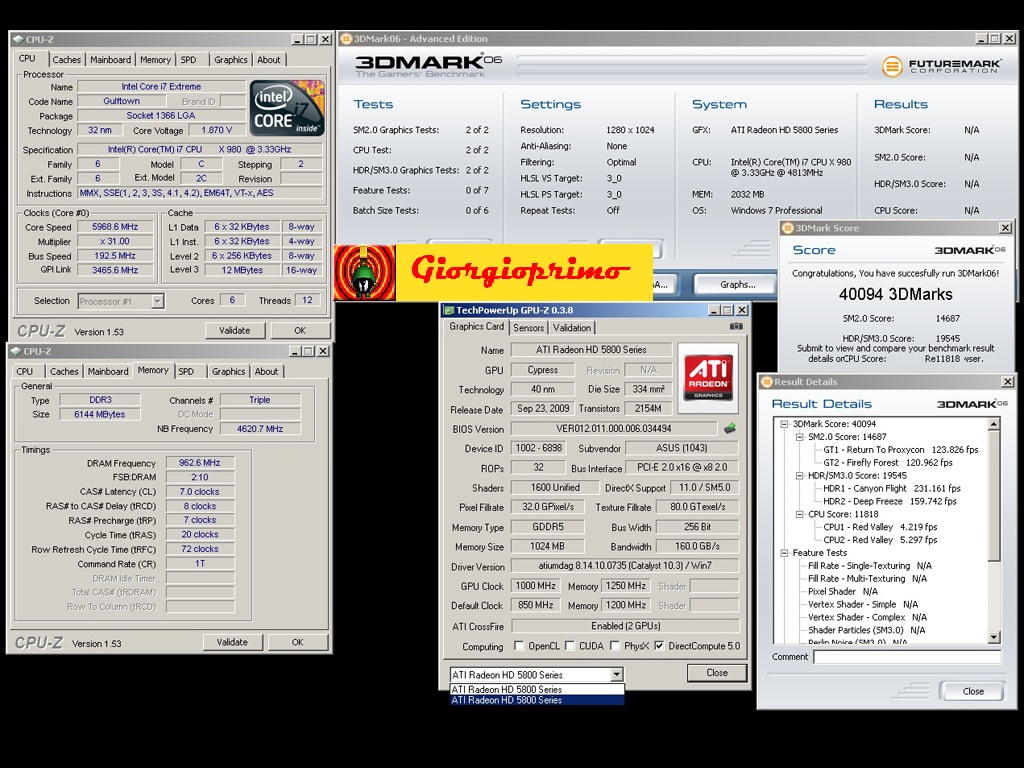Screen dimensions: 1024x768
Task: Select CPU1 - Red Valley result row
Action: [x=880, y=526]
